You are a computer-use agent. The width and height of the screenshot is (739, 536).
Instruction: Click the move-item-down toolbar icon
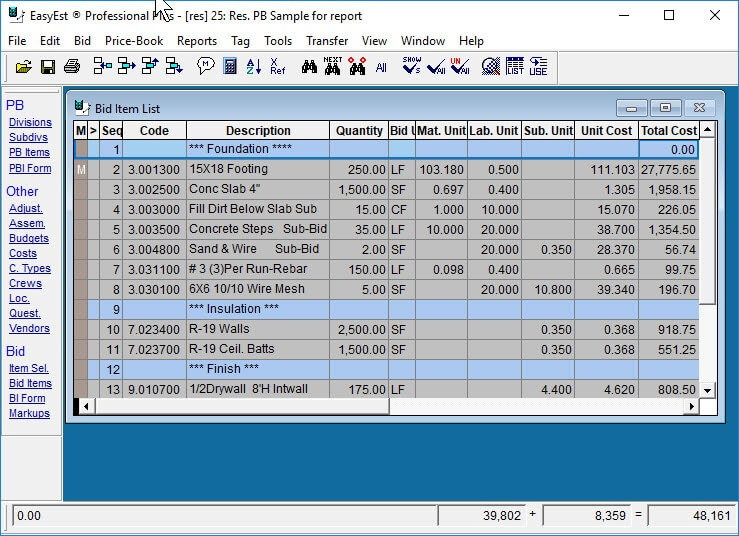(174, 66)
